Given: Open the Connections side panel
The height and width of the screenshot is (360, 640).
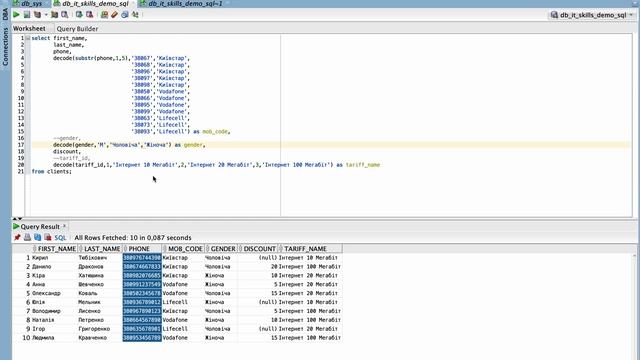Looking at the screenshot, I should [5, 46].
